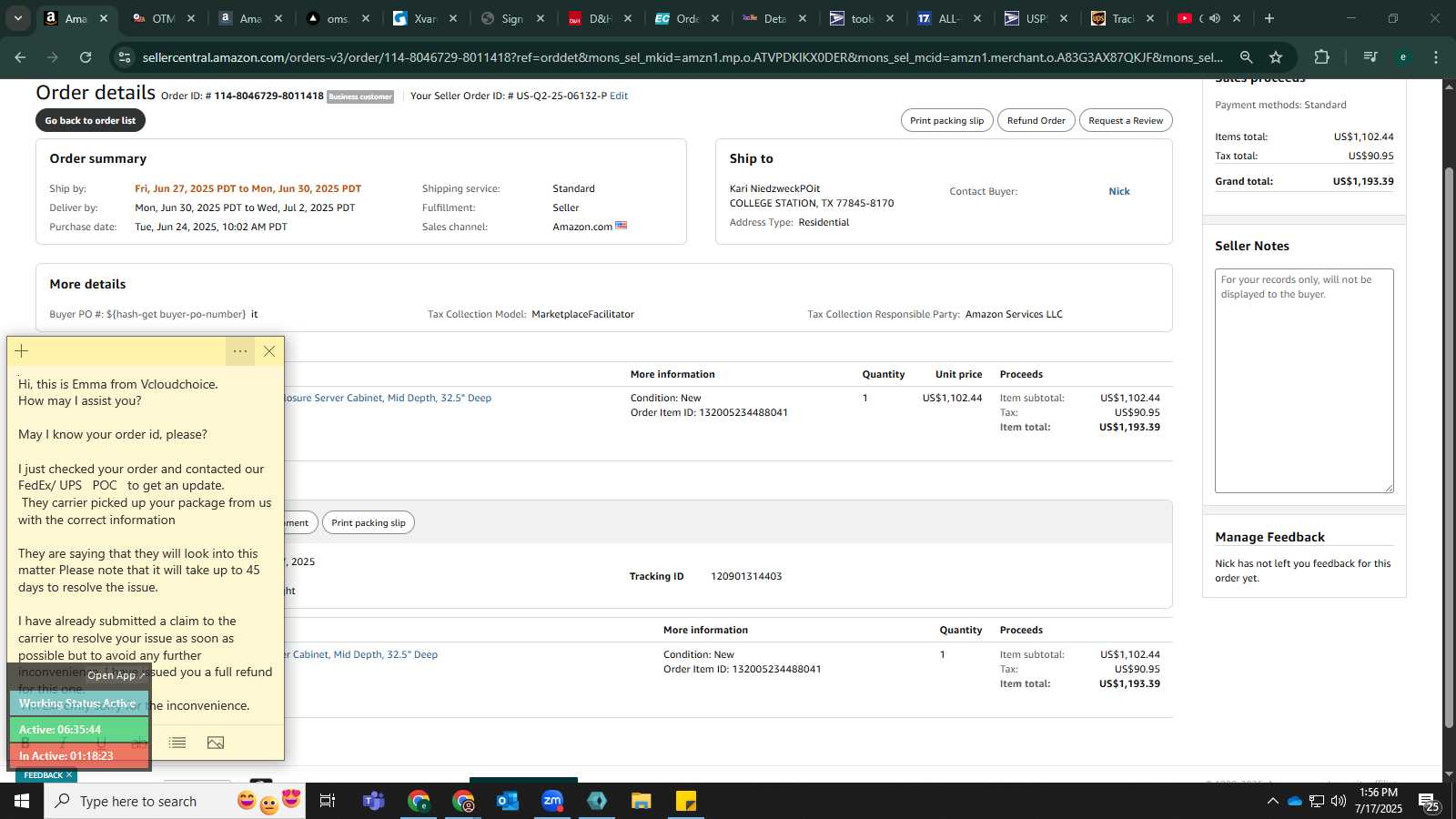Open the OneDrive cloud icon in tray
The image size is (1456, 819).
point(1294,801)
